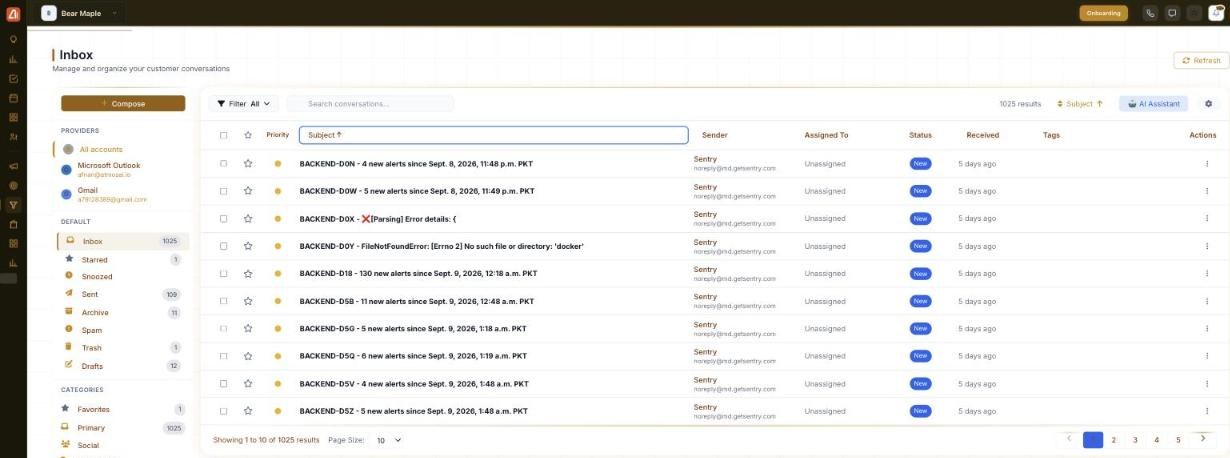This screenshot has height=458, width=1230.
Task: Star the BACKEND-D5B conversation
Action: 248,301
